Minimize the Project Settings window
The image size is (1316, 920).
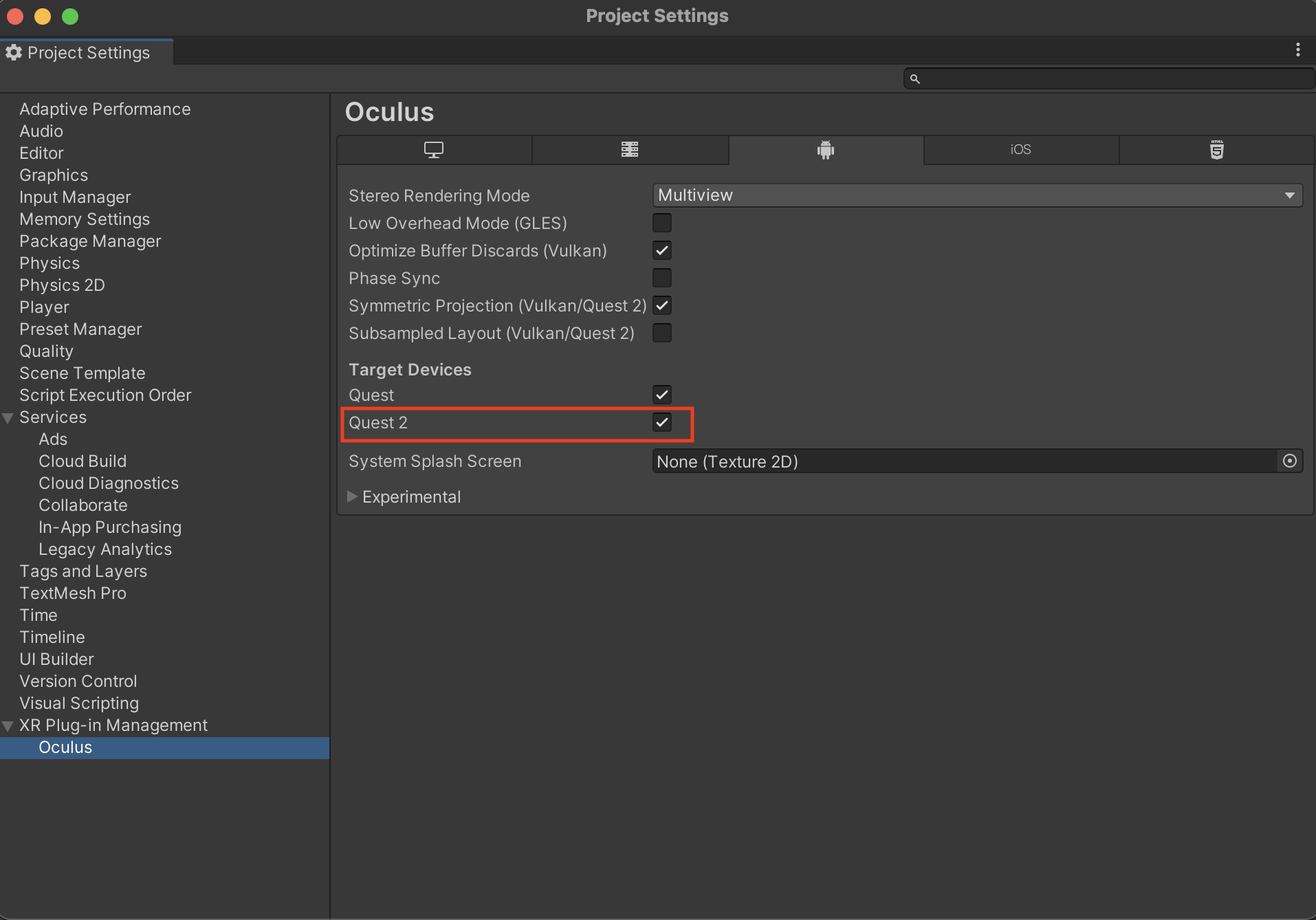pos(43,16)
